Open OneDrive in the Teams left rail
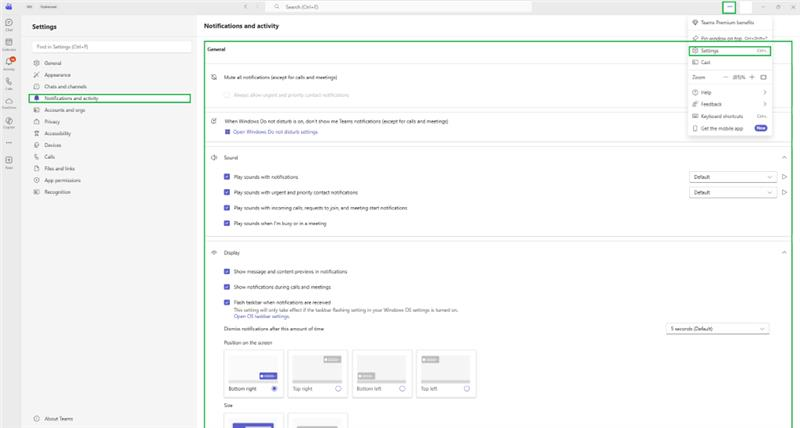Viewport: 800px width, 428px height. click(9, 103)
